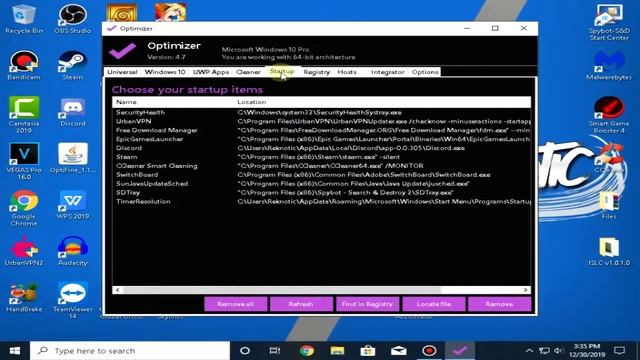Screen dimensions: 640x360
Task: Click Optimizer checkmark taskbar icon
Action: (x=460, y=351)
